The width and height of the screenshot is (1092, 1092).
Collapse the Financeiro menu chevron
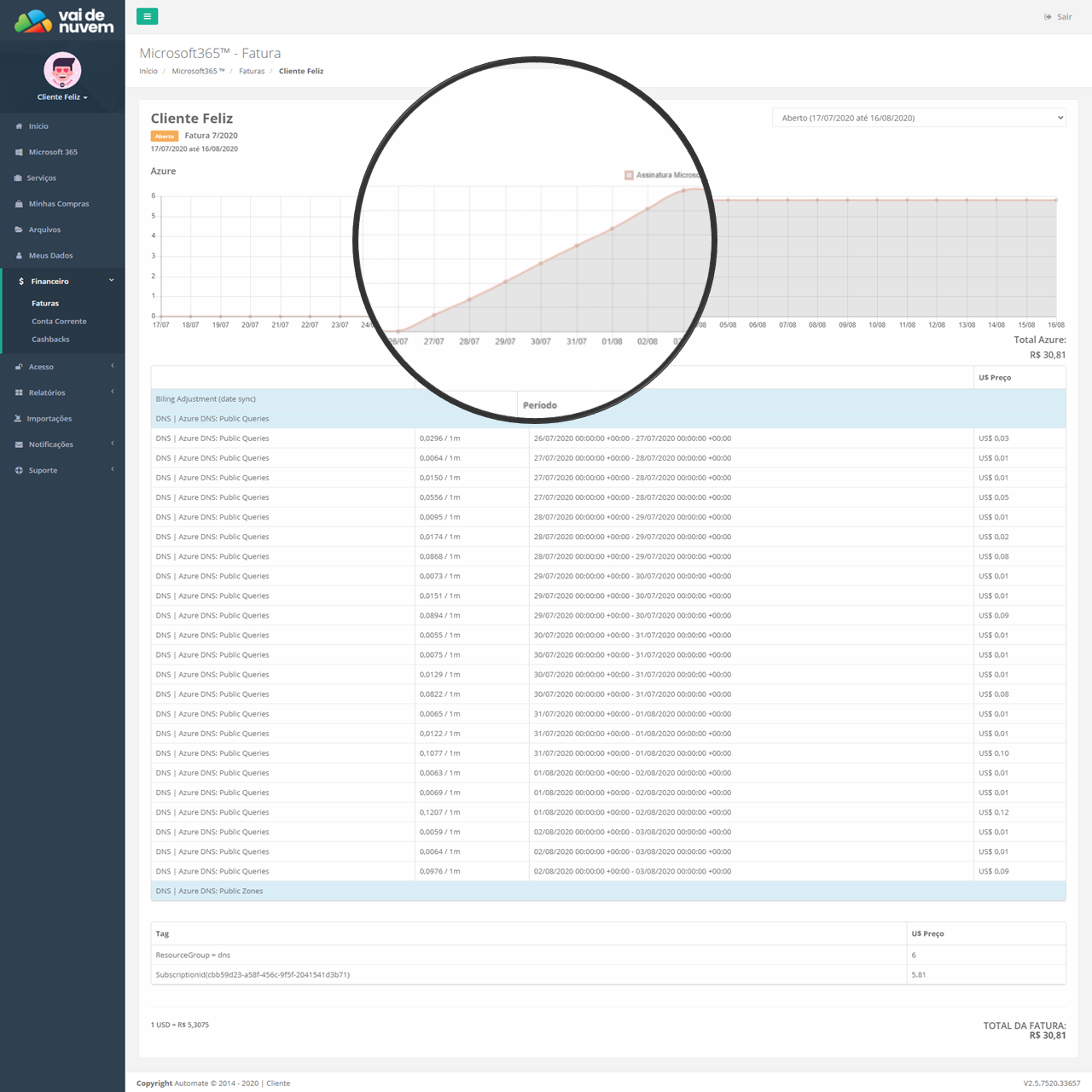coord(112,280)
